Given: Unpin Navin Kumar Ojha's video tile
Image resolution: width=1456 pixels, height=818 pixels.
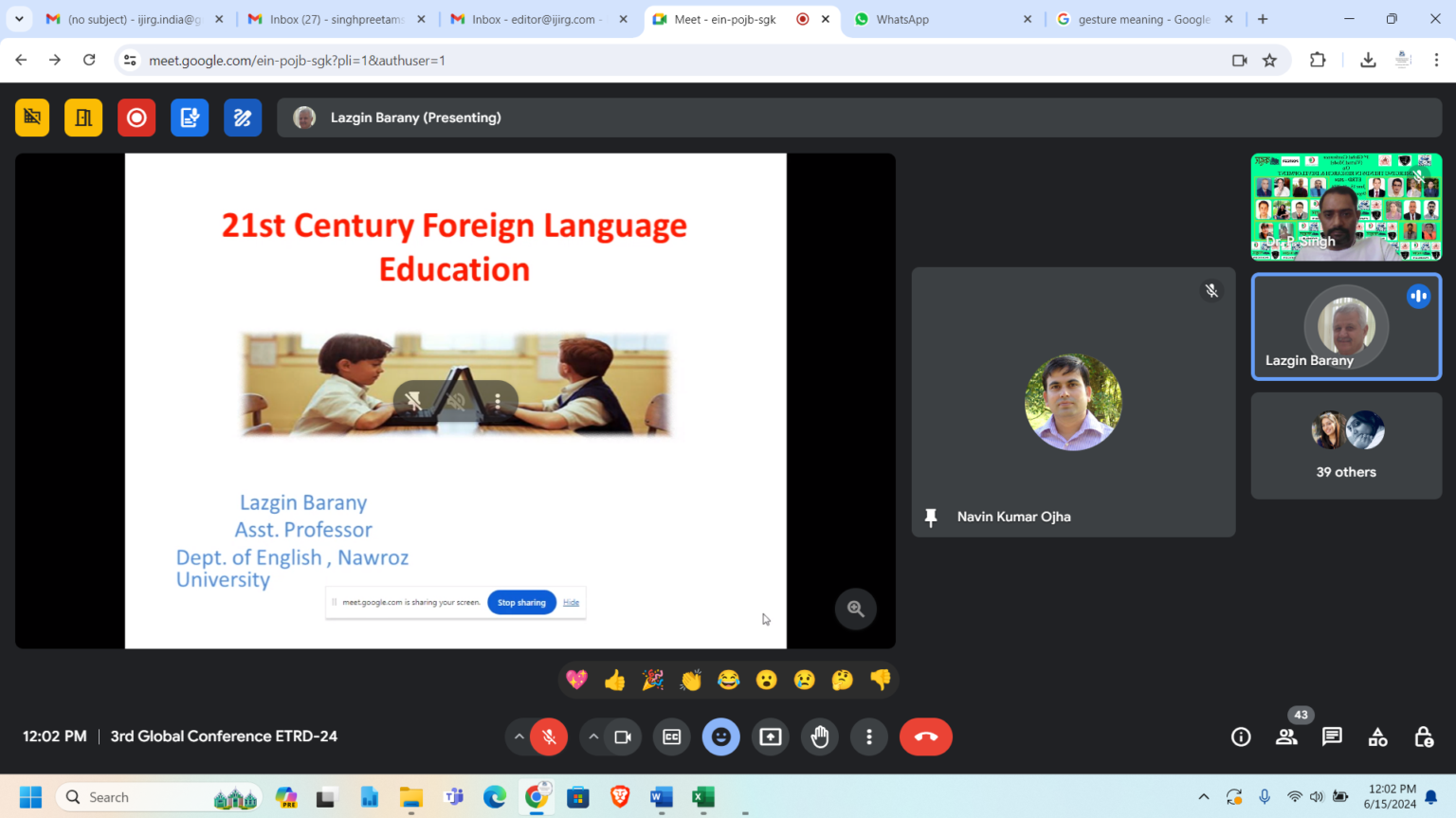Looking at the screenshot, I should tap(931, 517).
